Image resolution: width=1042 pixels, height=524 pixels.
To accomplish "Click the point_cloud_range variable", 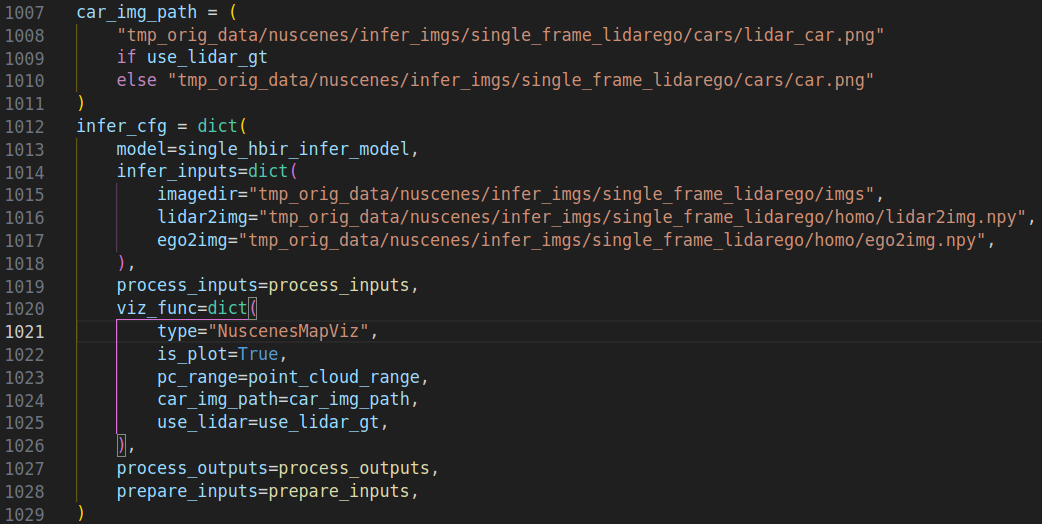I will pos(338,377).
